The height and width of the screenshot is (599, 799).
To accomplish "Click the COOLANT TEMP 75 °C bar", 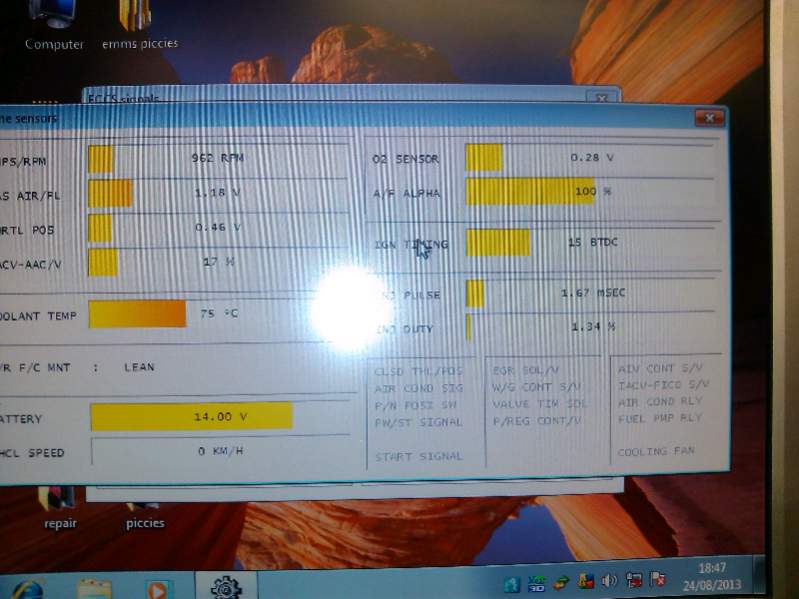I will (x=137, y=314).
